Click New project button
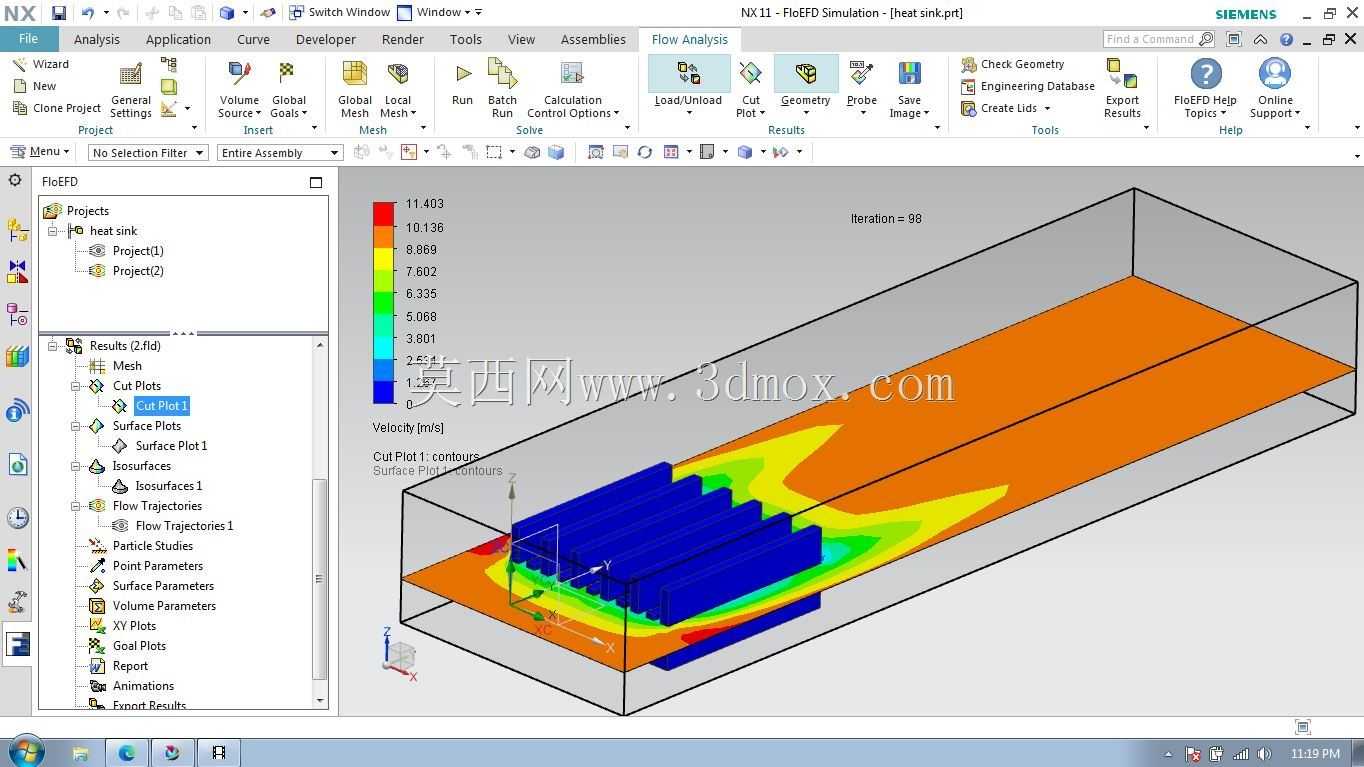This screenshot has height=767, width=1364. point(34,86)
